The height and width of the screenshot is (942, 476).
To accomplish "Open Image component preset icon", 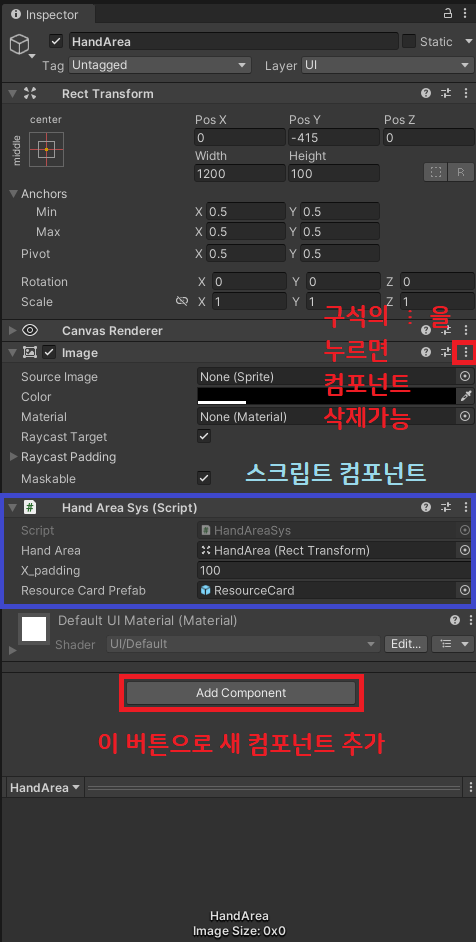I will click(x=445, y=353).
